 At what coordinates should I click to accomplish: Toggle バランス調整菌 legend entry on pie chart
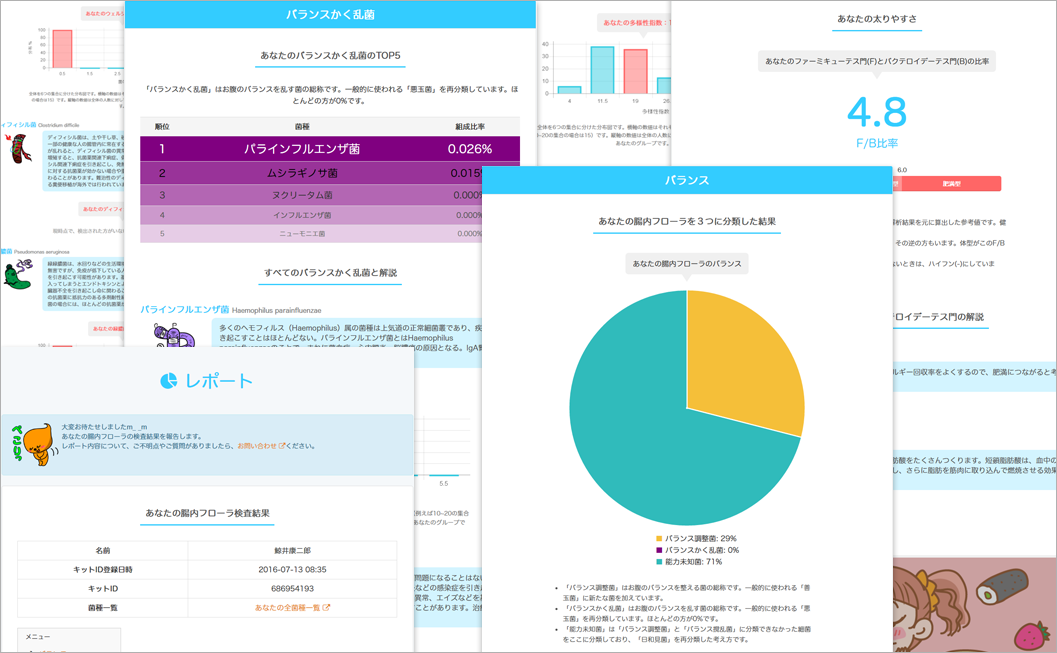(x=700, y=538)
